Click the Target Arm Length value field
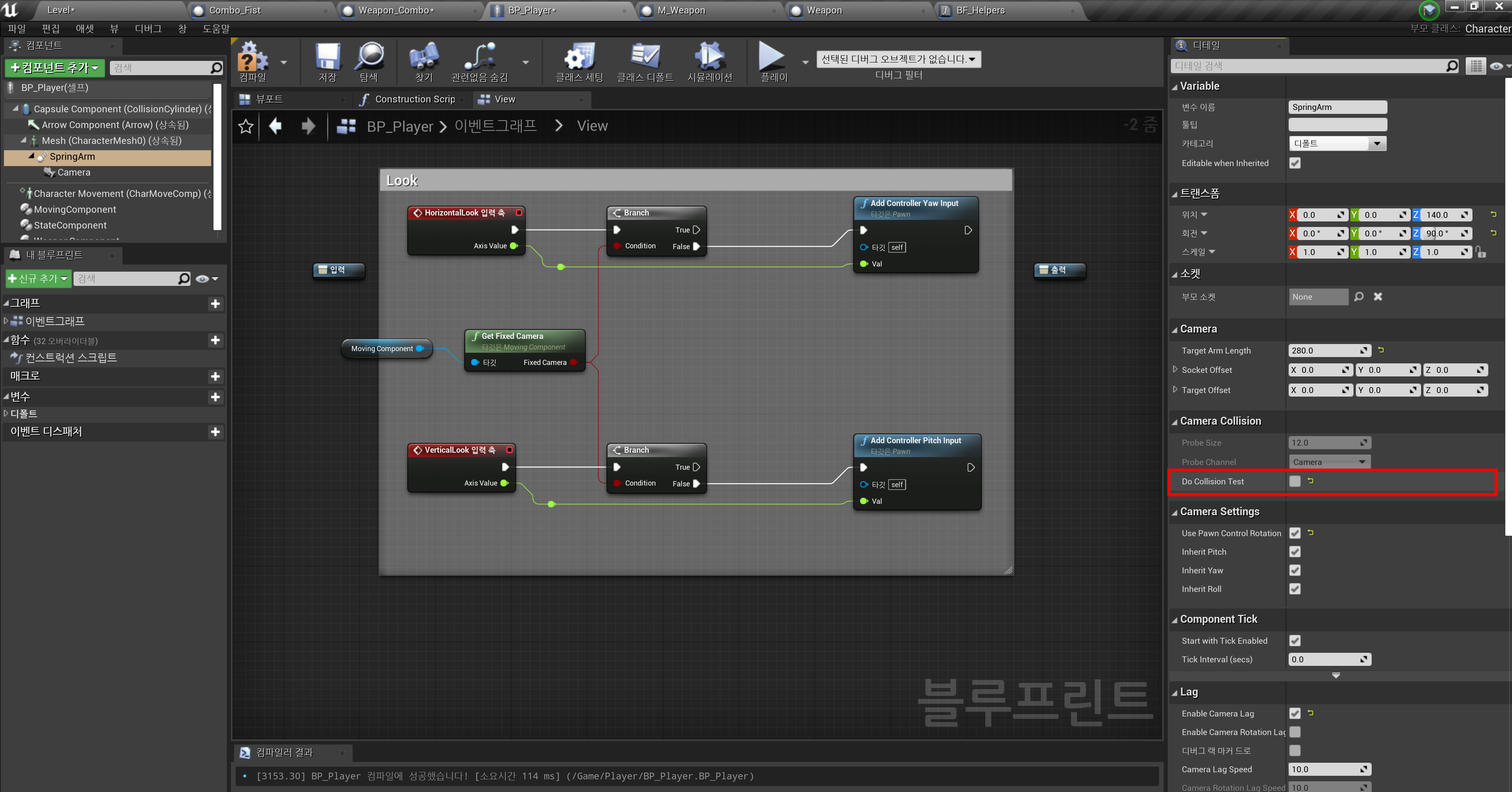This screenshot has width=1512, height=792. (1329, 350)
